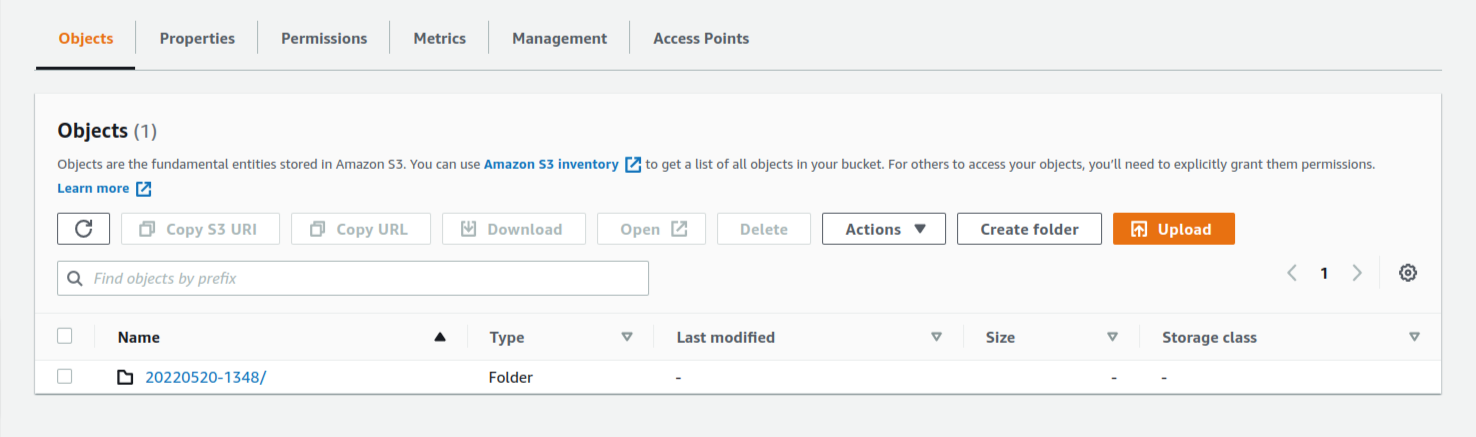Click the Create folder button

tap(1029, 229)
